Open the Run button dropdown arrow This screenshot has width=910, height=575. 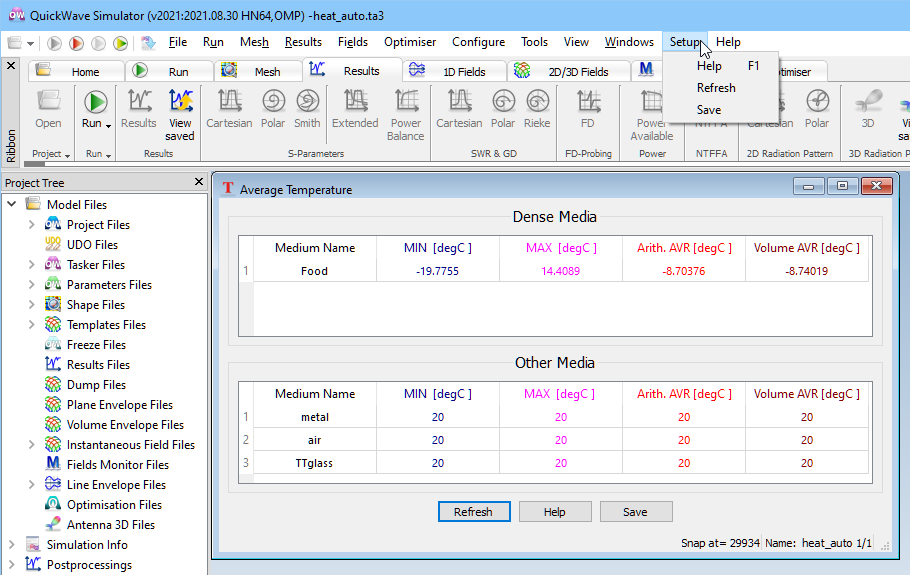point(109,124)
